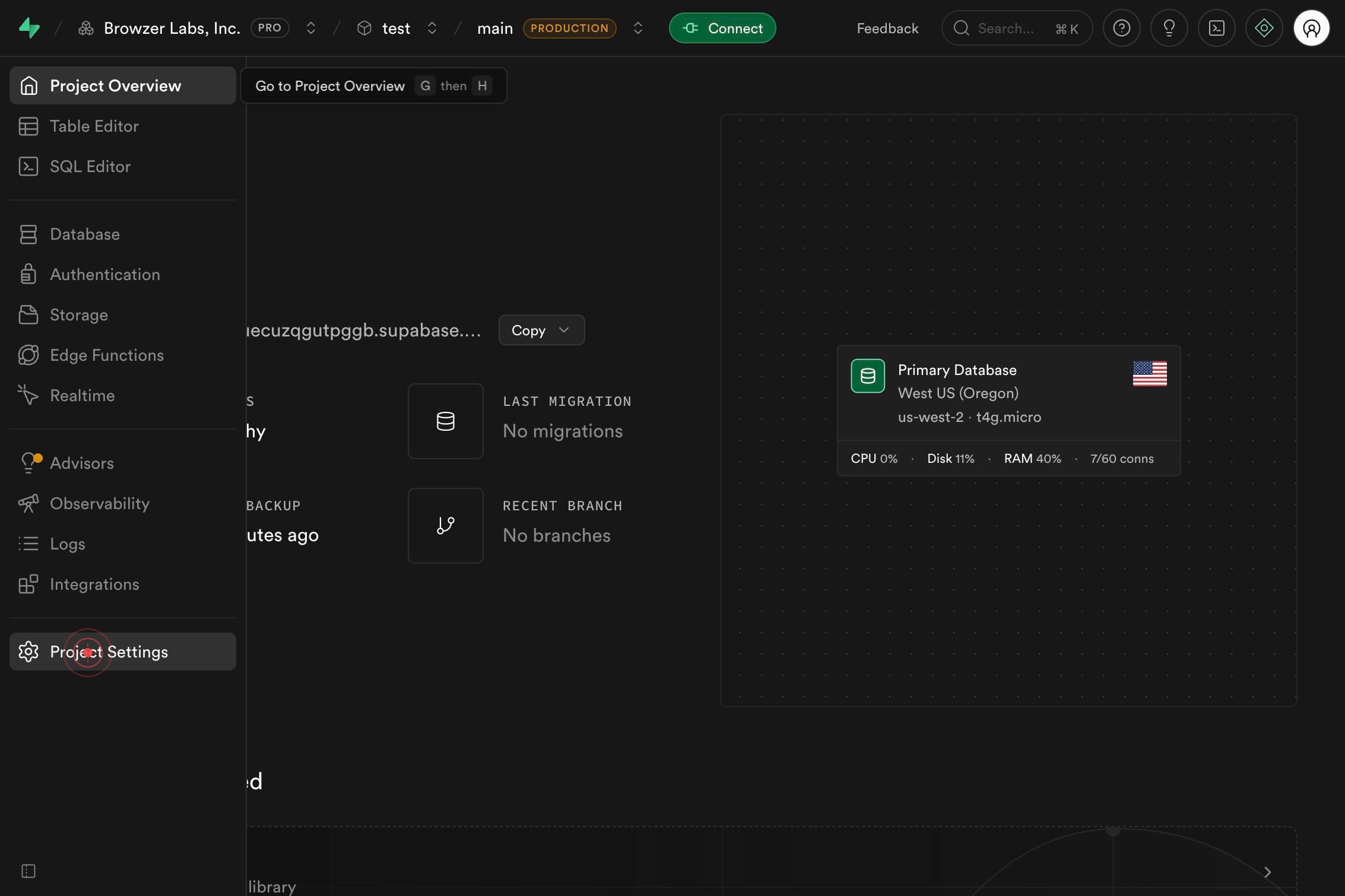
Task: Click the Recent Branch git icon tile
Action: pyautogui.click(x=445, y=526)
